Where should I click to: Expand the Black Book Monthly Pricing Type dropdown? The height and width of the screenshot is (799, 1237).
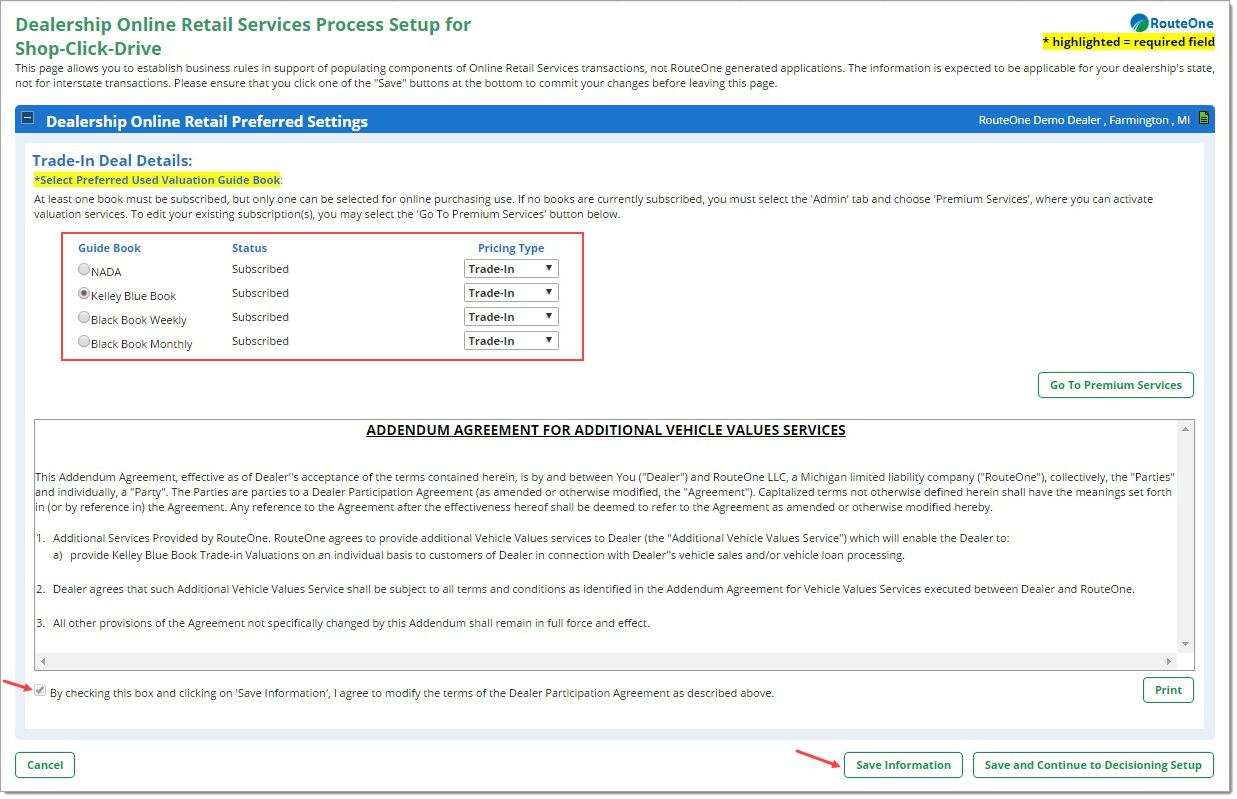[511, 341]
